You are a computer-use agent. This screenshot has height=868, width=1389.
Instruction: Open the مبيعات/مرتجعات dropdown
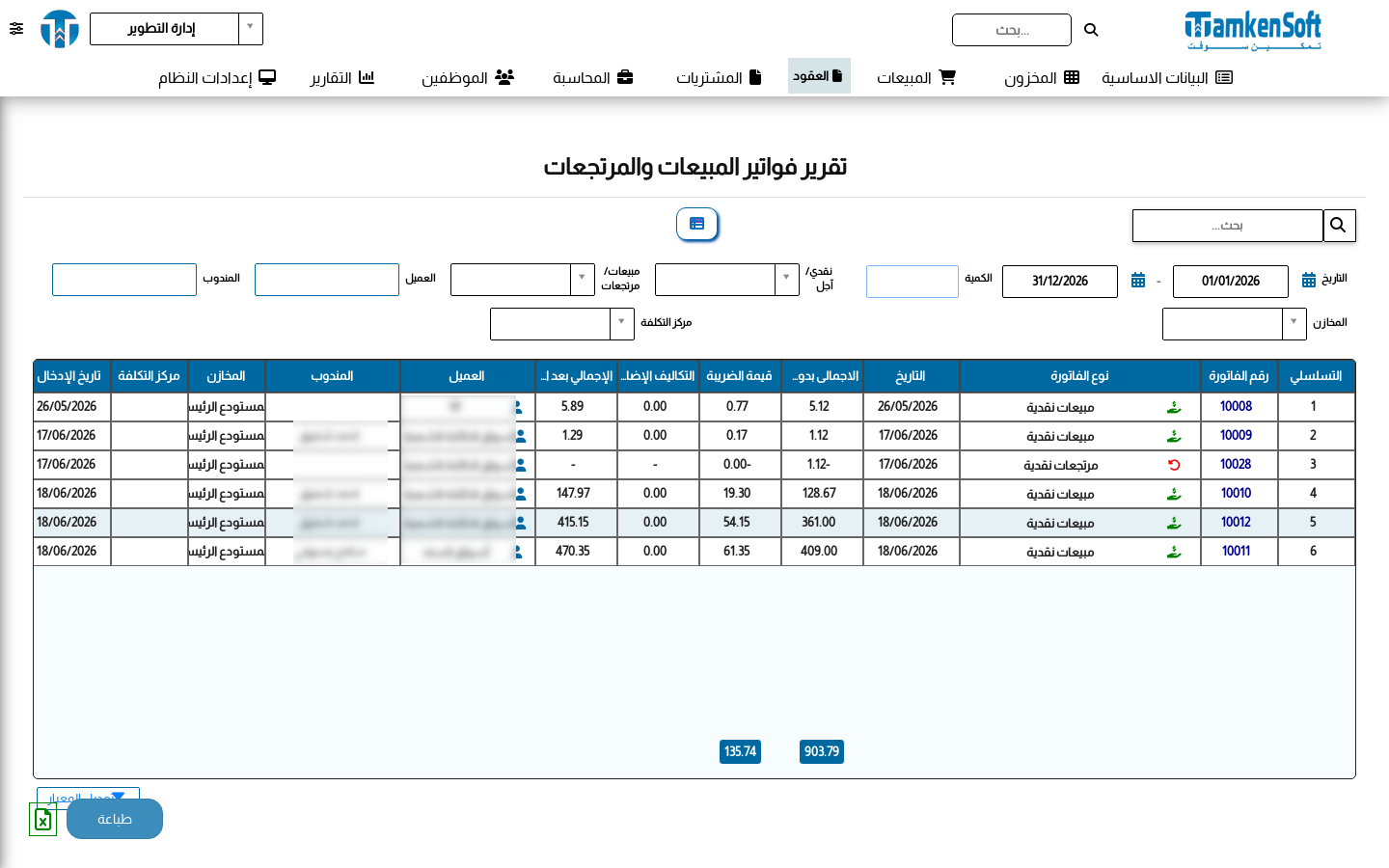[x=523, y=280]
